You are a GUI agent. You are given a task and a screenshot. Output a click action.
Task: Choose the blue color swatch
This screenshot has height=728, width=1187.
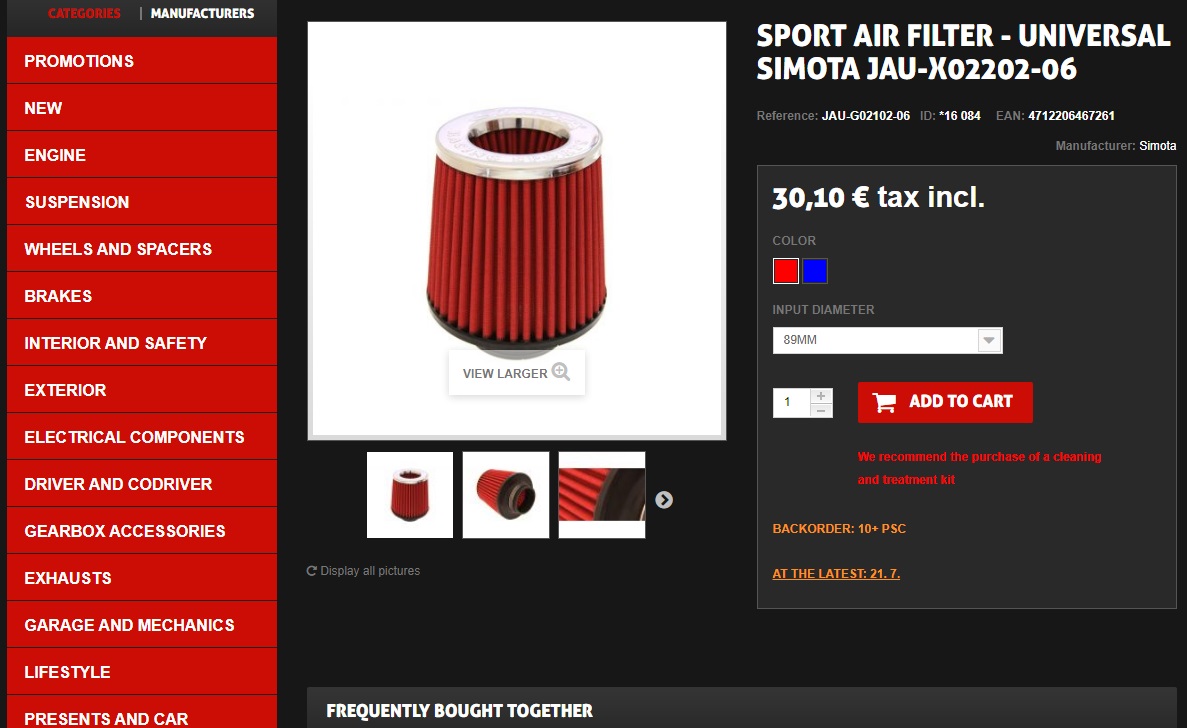click(x=815, y=271)
